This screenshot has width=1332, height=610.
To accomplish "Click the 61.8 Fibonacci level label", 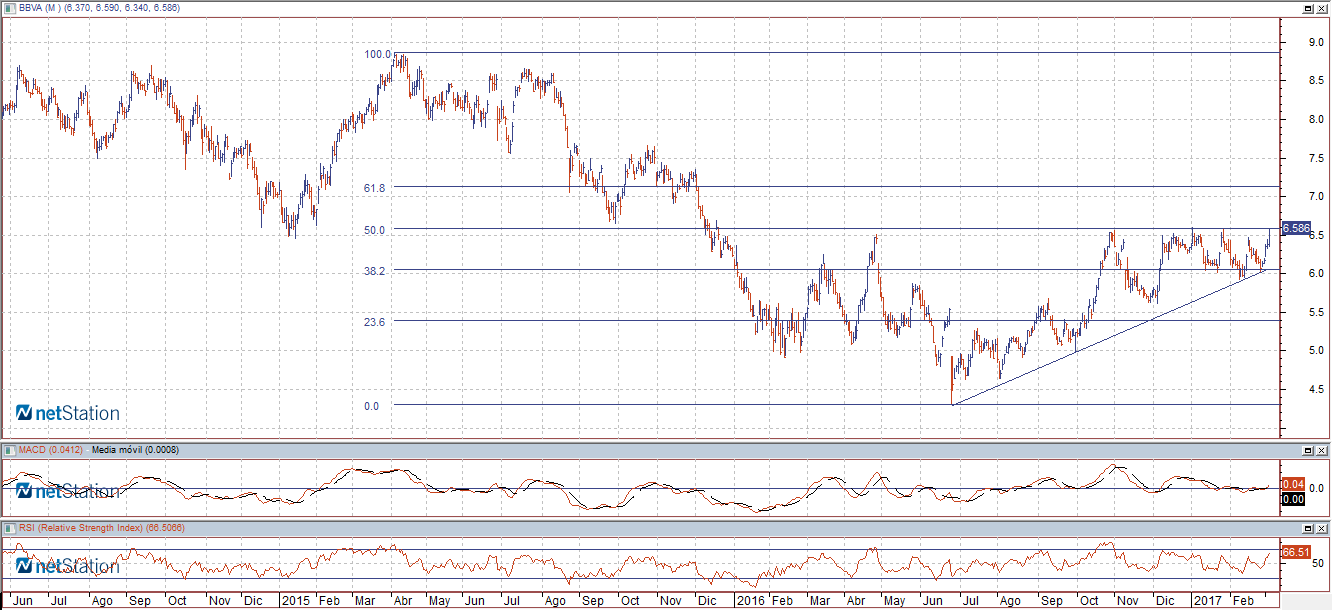I will (x=375, y=187).
